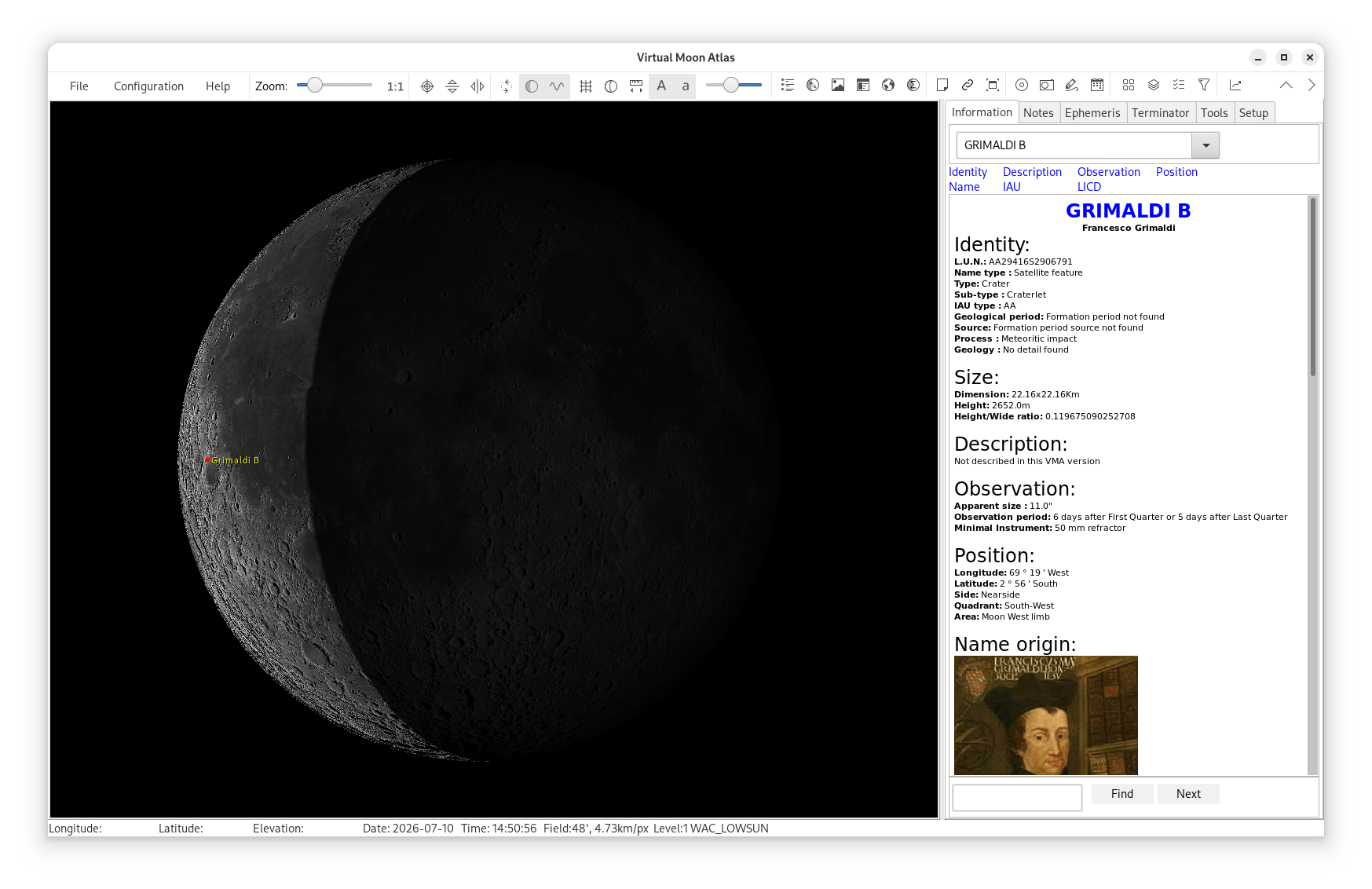Toggle large 'A' labels button
The height and width of the screenshot is (889, 1372).
click(661, 86)
